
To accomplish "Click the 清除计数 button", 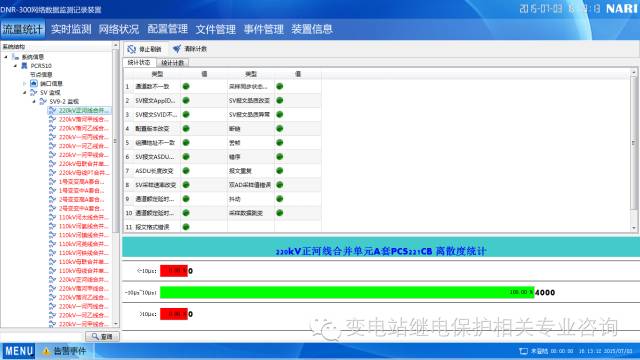I will (x=190, y=49).
